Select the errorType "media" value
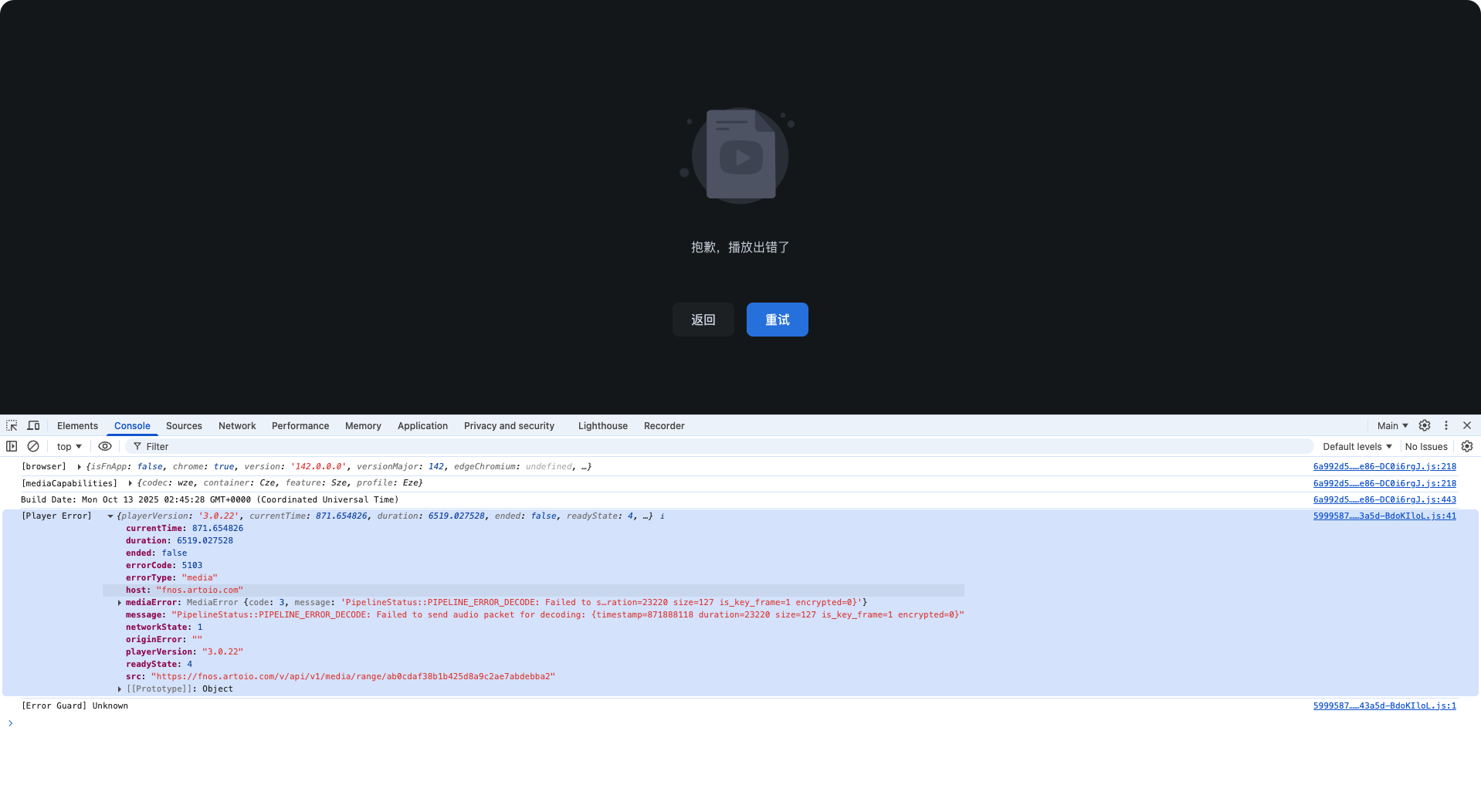Viewport: 1481px width, 812px height. (199, 578)
